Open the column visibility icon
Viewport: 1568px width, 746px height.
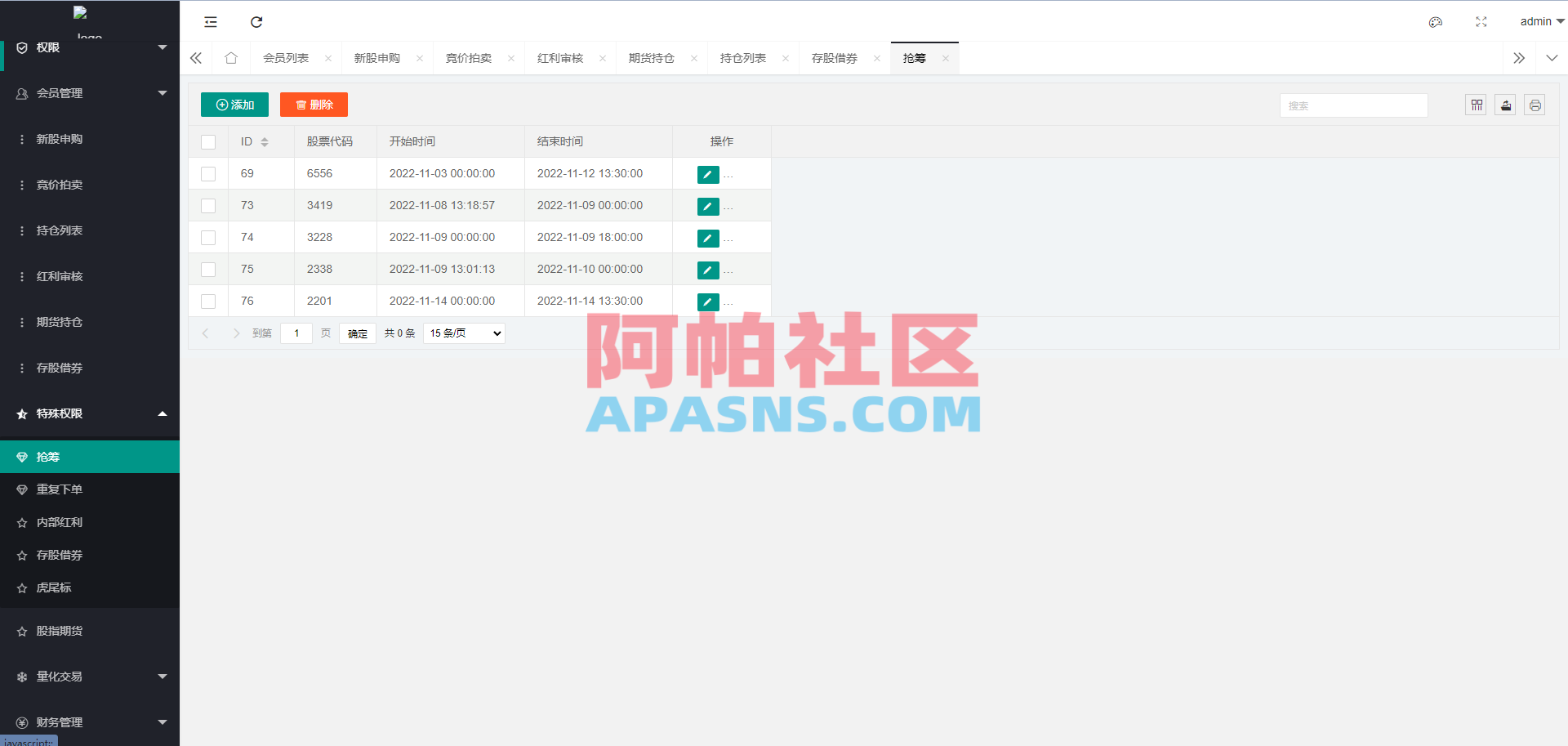click(x=1476, y=105)
